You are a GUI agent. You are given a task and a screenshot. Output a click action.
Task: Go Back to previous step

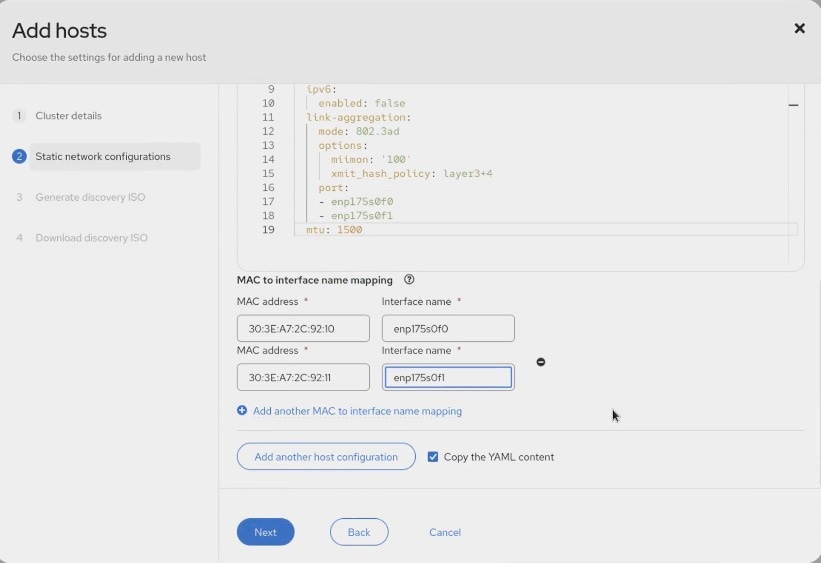tap(359, 532)
